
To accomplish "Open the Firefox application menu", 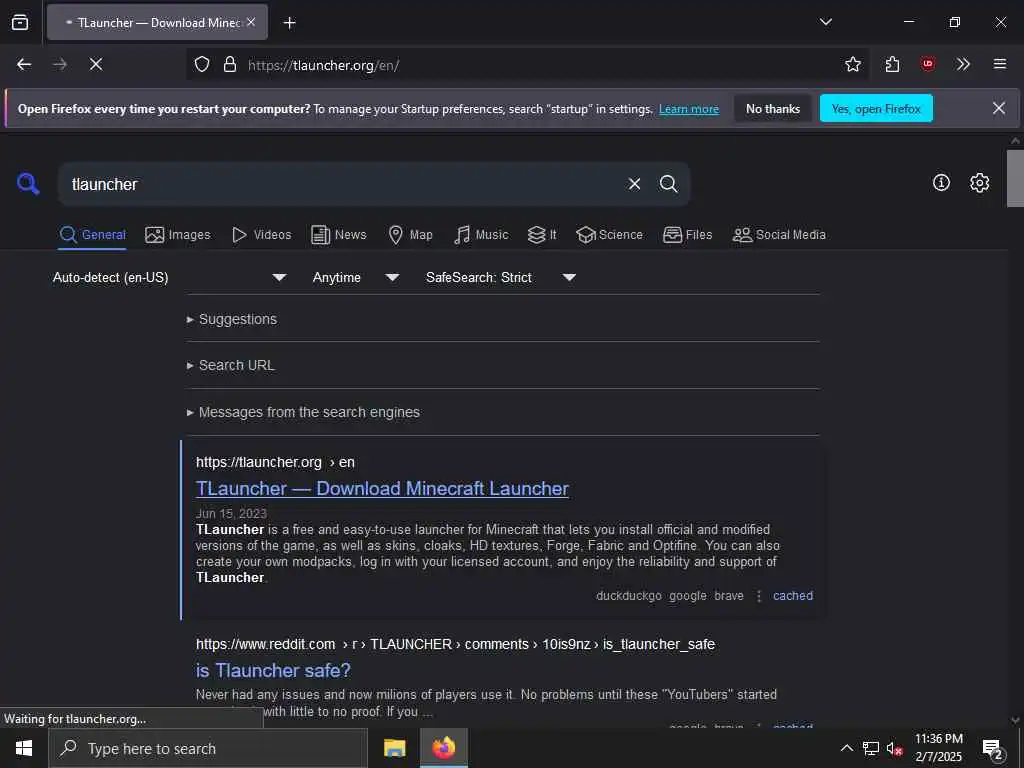I will click(999, 64).
